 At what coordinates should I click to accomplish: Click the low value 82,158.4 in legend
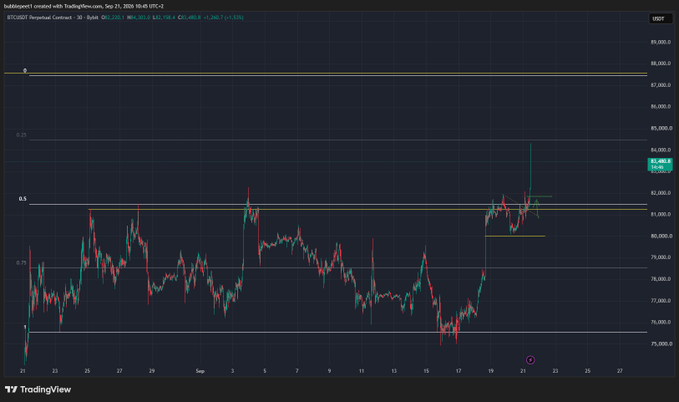(x=164, y=17)
